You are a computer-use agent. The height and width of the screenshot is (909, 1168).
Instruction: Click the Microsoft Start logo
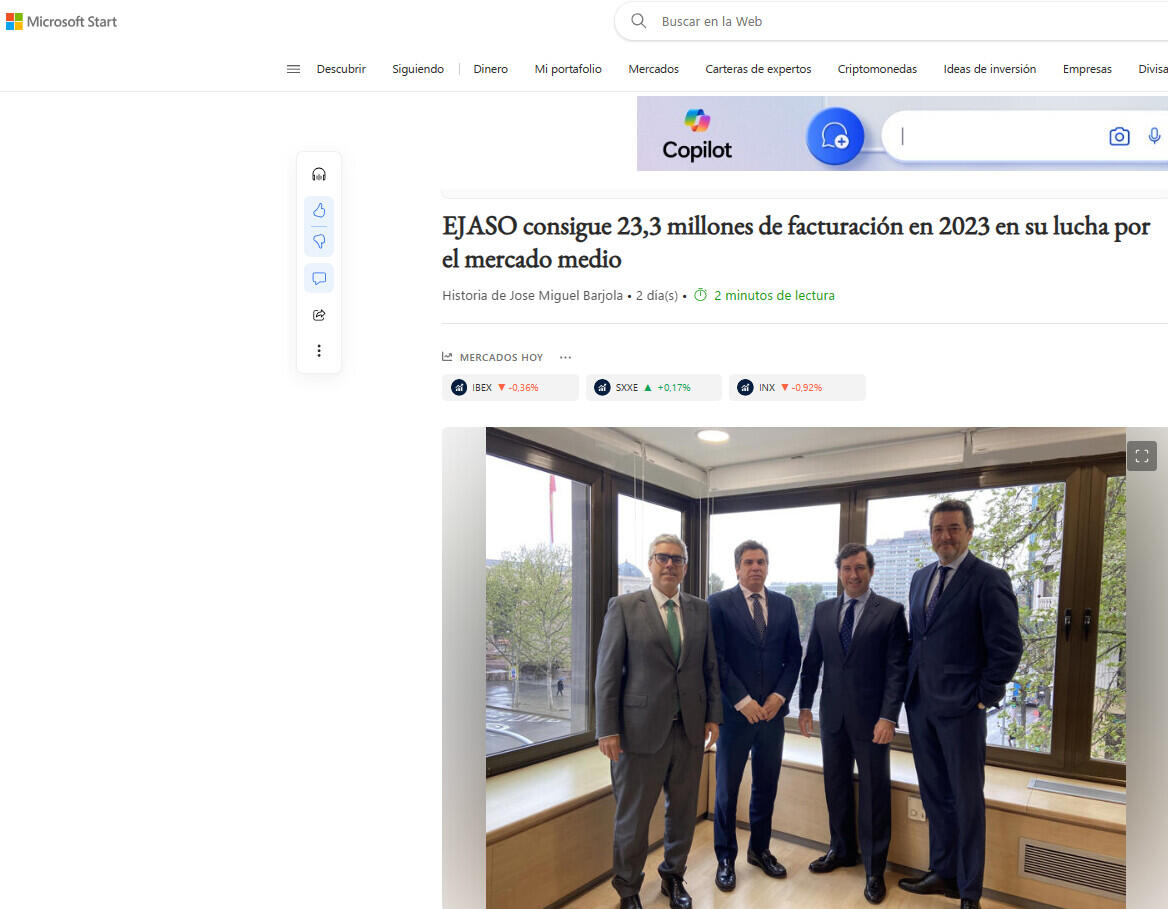pos(62,21)
